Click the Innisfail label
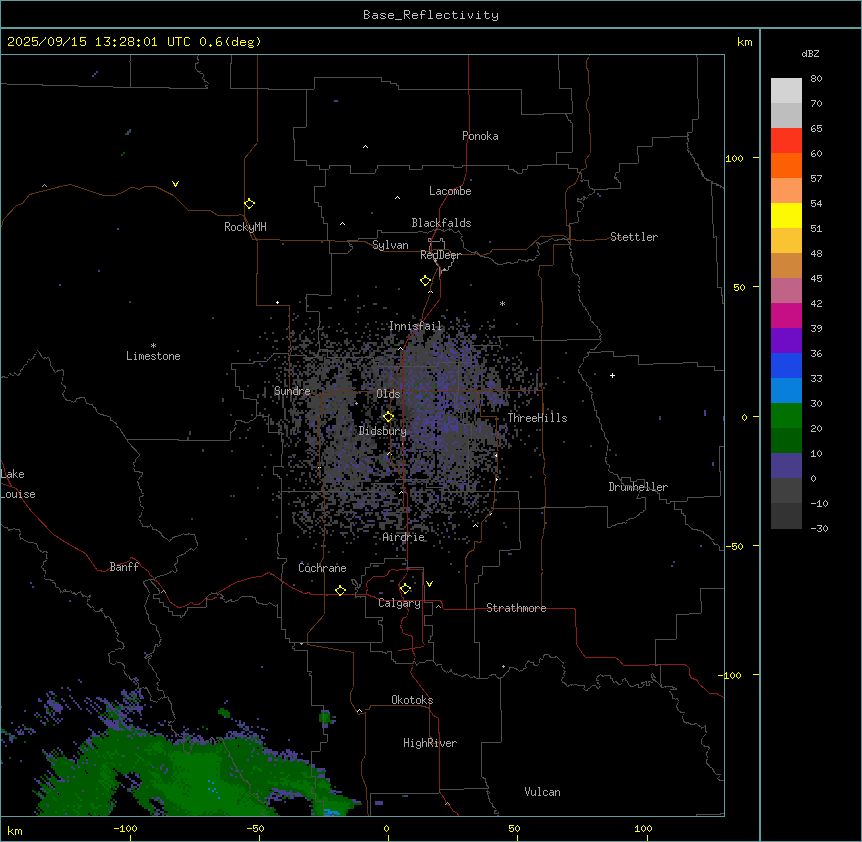Screen dimensions: 862x842 pyautogui.click(x=416, y=326)
